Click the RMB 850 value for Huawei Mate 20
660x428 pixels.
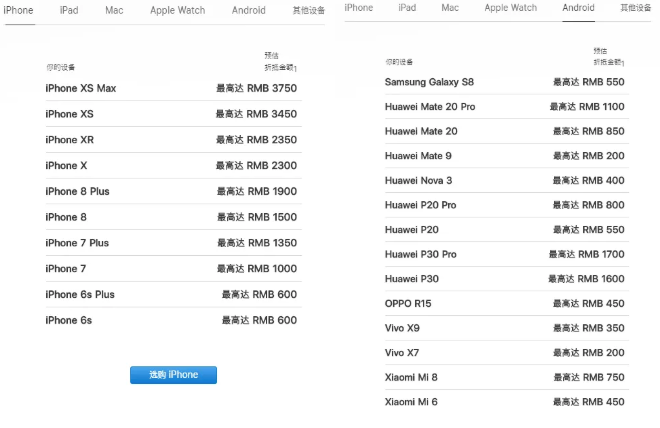coord(588,131)
